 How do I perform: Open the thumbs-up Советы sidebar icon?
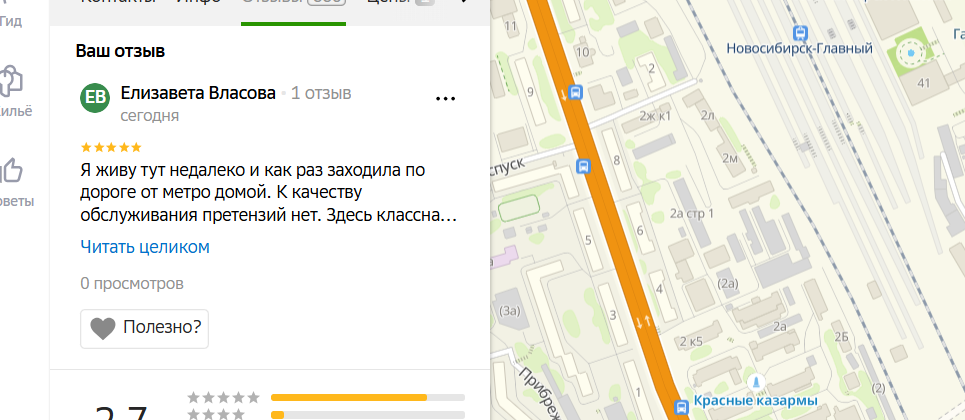11,171
